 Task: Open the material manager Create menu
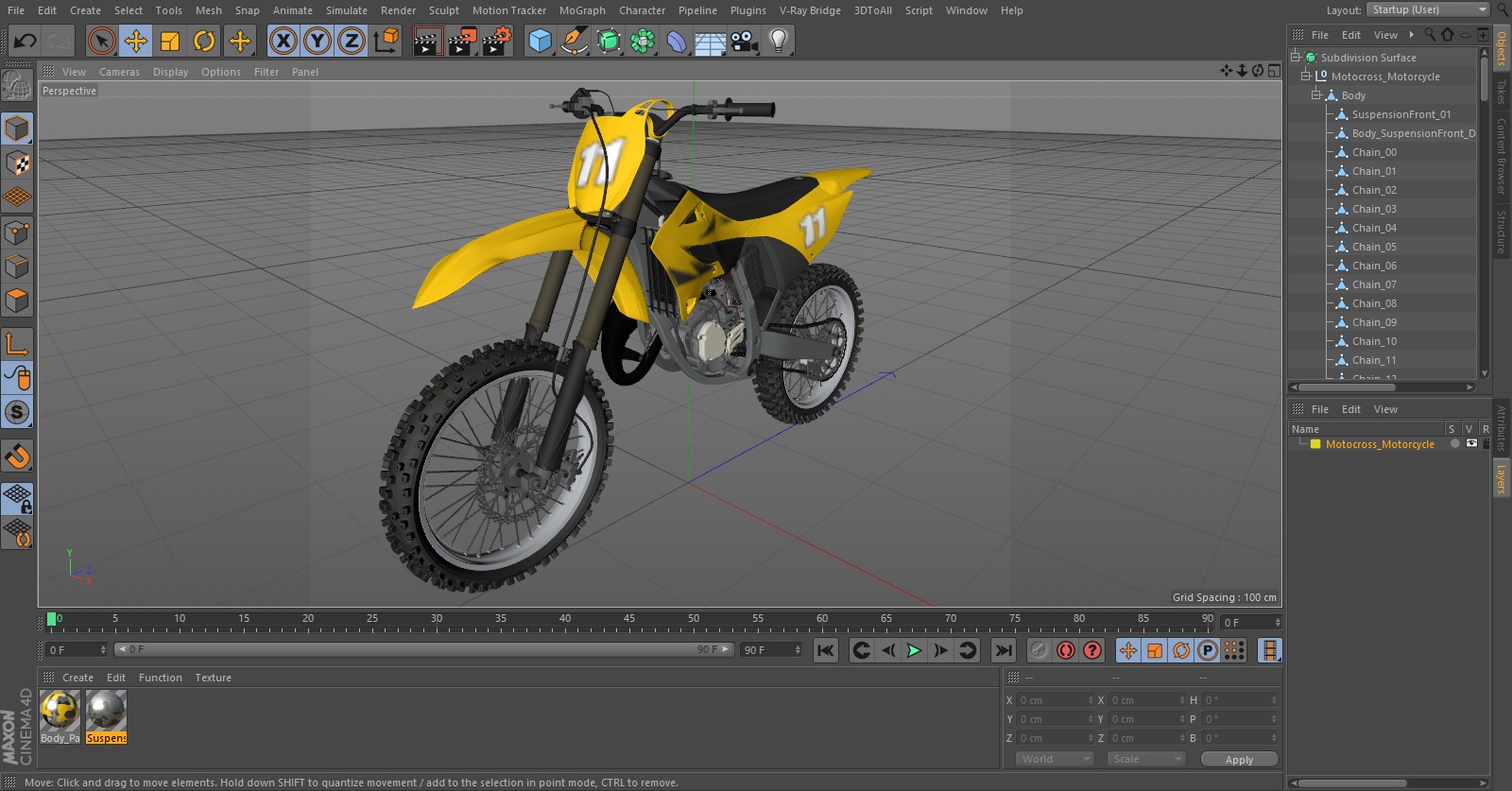click(77, 678)
